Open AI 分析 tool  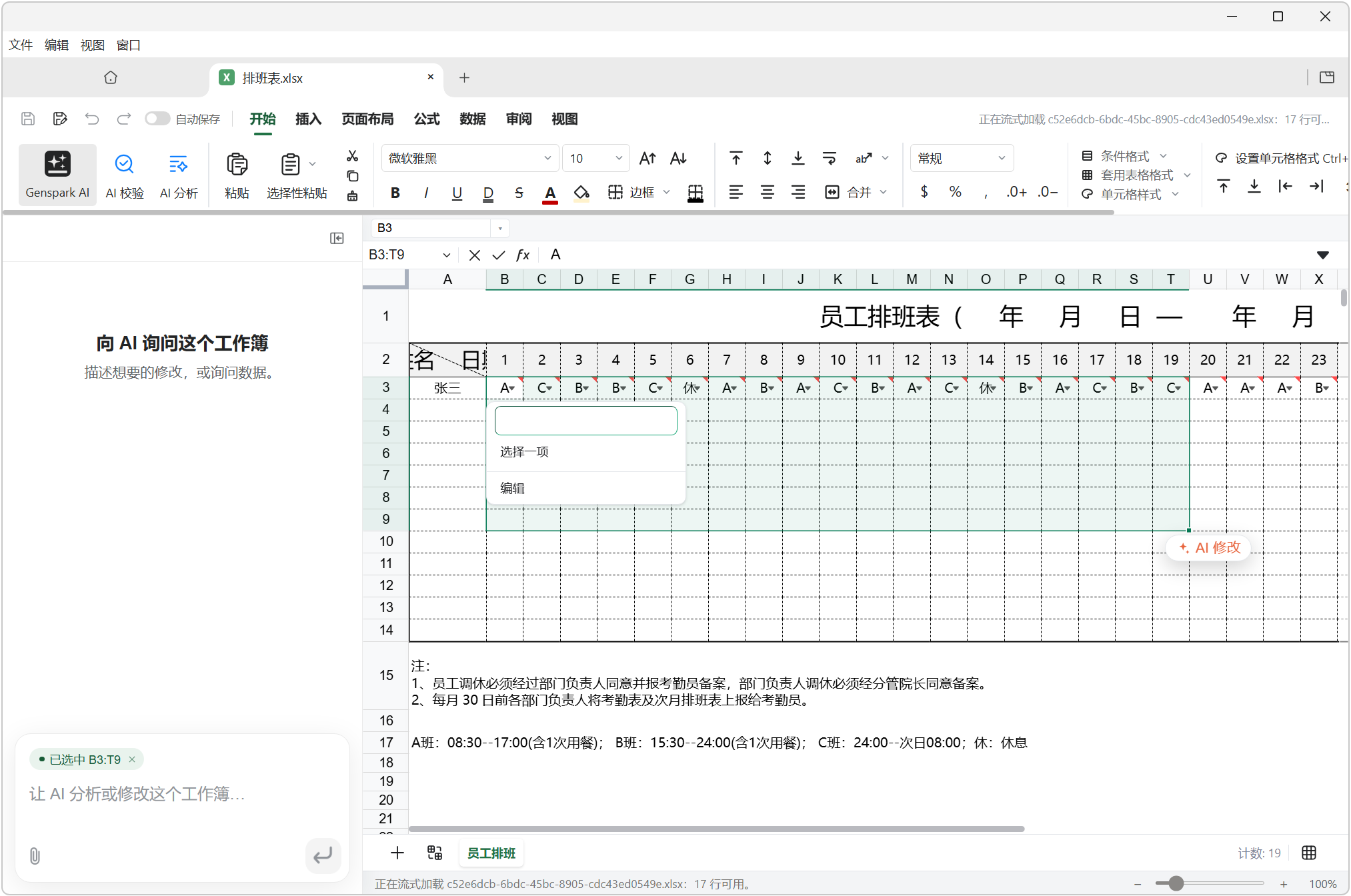(x=179, y=175)
